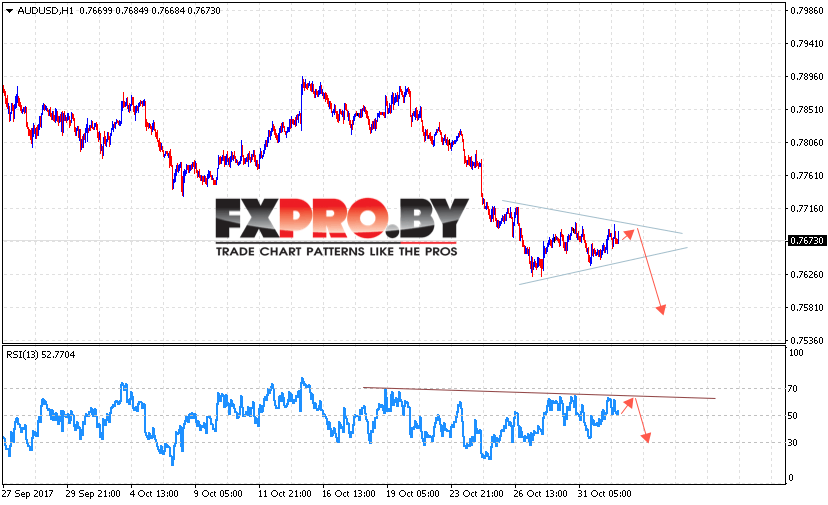The width and height of the screenshot is (828, 505).
Task: Select the 27 Sep 2017 date label
Action: pyautogui.click(x=28, y=494)
